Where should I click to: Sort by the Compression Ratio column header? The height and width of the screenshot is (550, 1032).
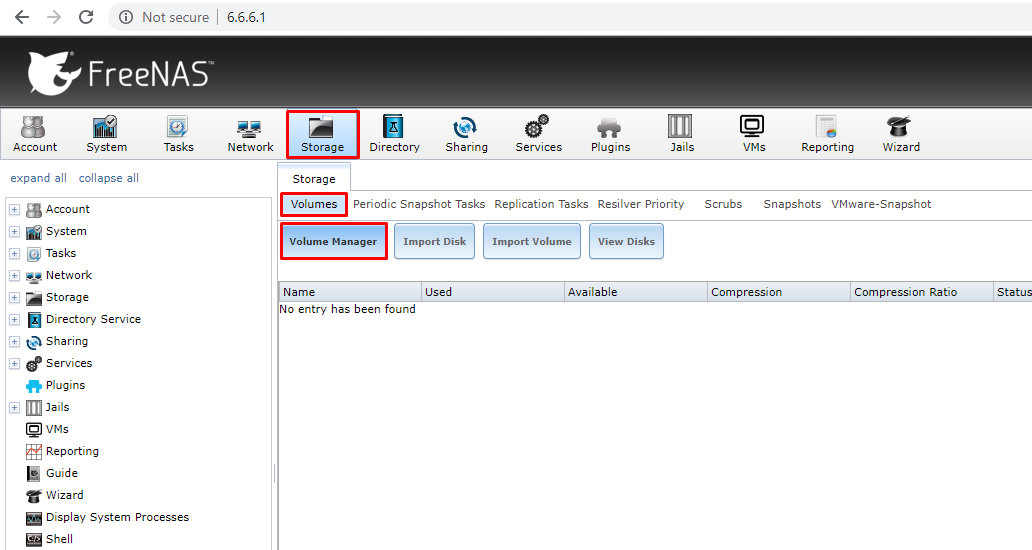coord(921,292)
